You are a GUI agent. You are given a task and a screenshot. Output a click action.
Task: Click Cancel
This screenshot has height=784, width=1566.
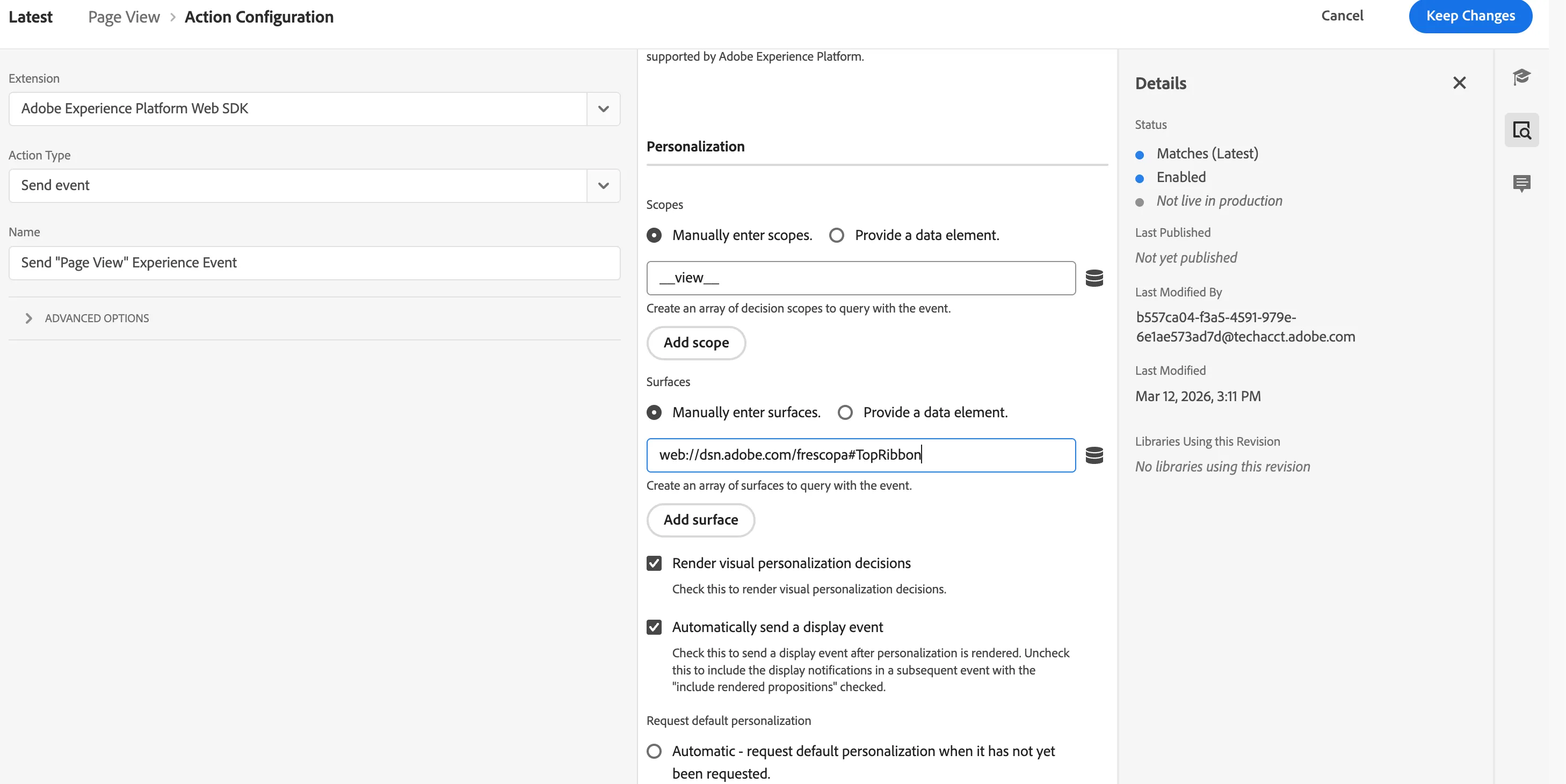coord(1342,16)
